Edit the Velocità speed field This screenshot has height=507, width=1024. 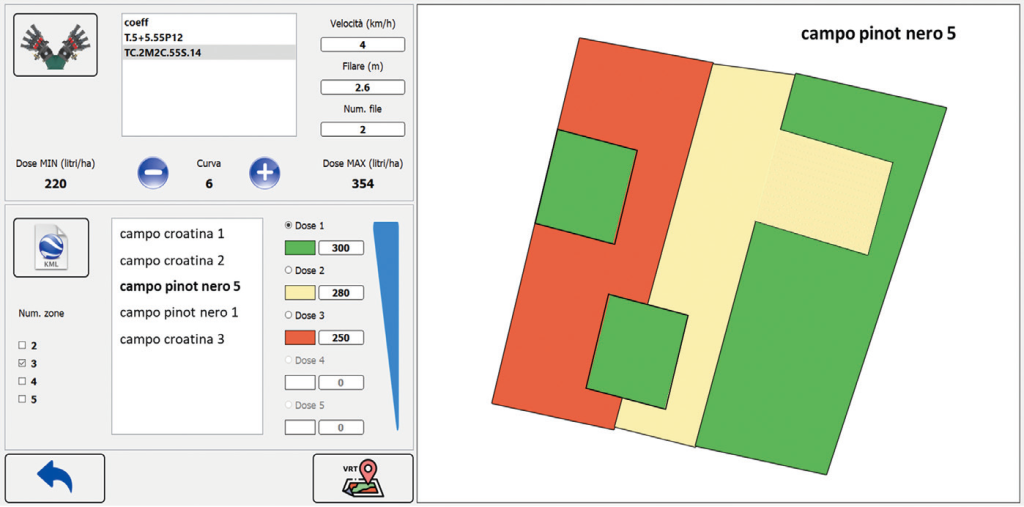(362, 44)
